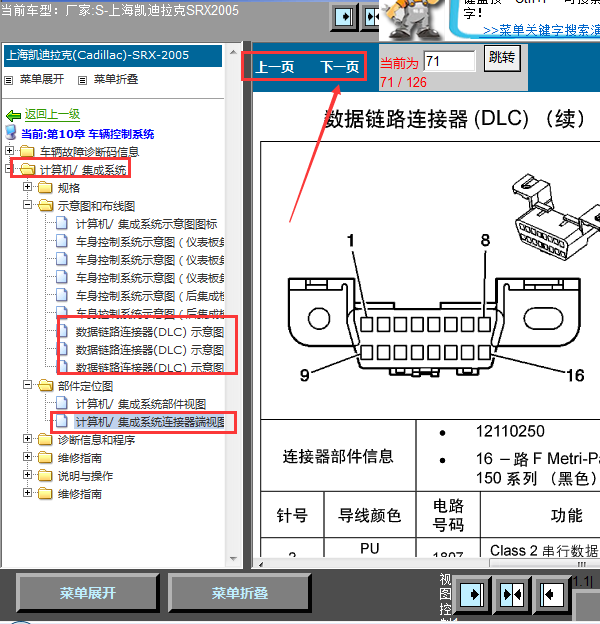
Task: Focus the current page number field
Action: [x=449, y=61]
